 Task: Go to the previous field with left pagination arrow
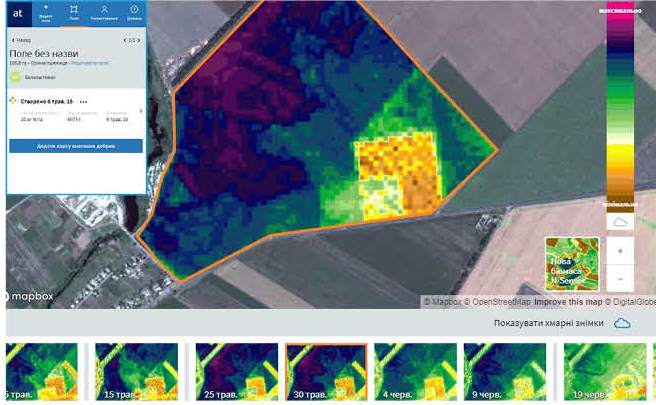[x=124, y=40]
